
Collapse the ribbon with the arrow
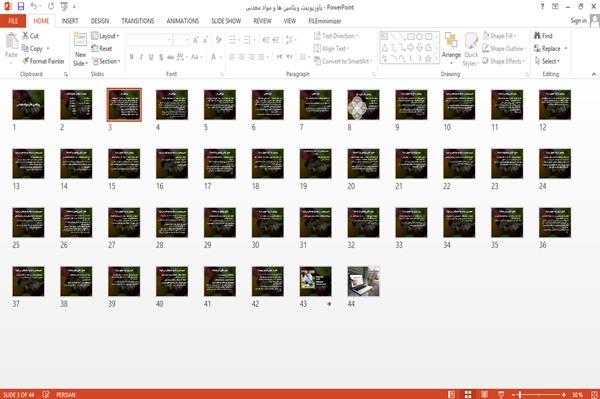(x=593, y=74)
